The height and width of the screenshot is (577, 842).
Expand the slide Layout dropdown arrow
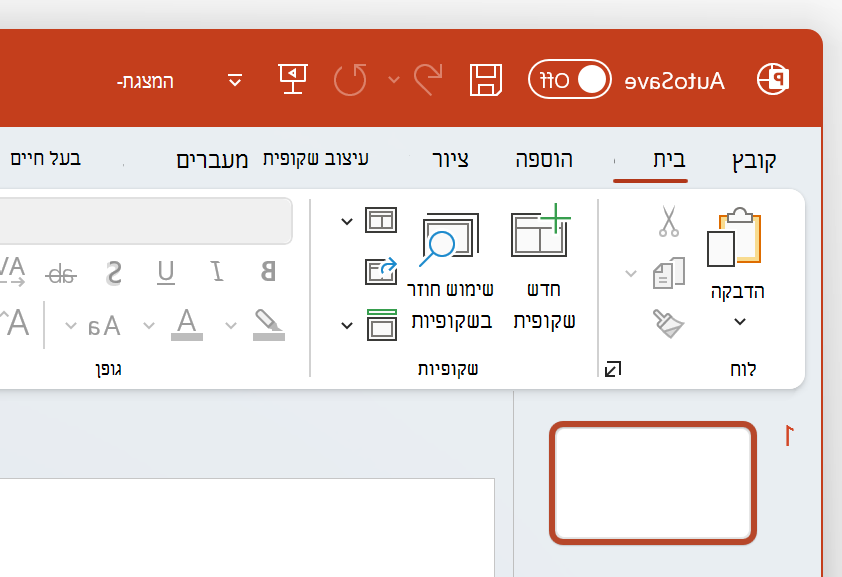coord(347,221)
